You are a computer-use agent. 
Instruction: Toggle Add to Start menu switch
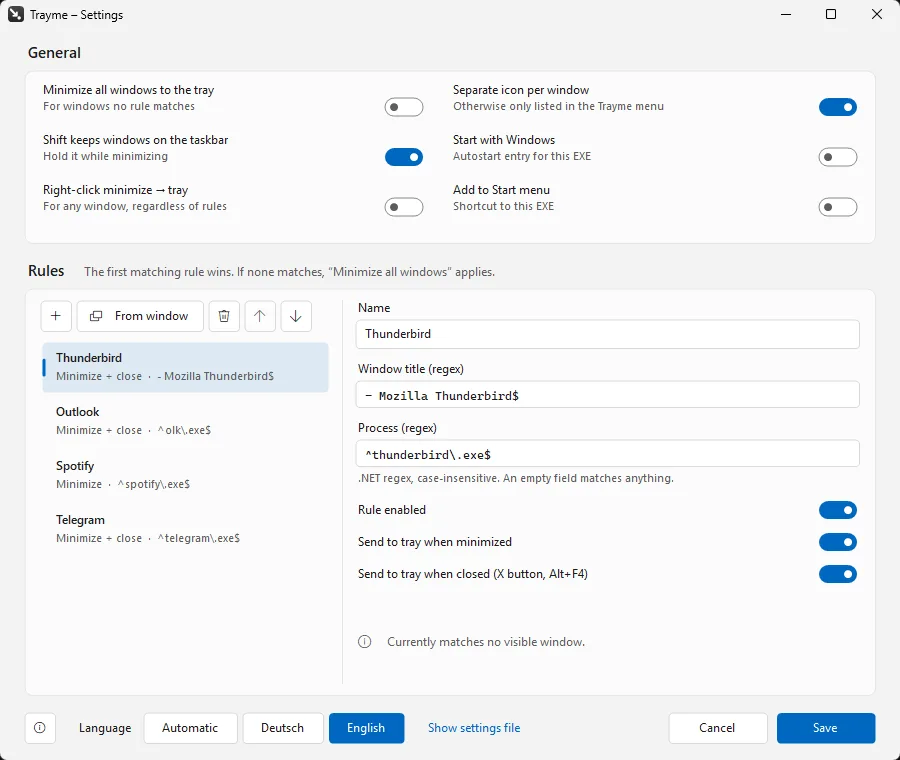pyautogui.click(x=837, y=207)
